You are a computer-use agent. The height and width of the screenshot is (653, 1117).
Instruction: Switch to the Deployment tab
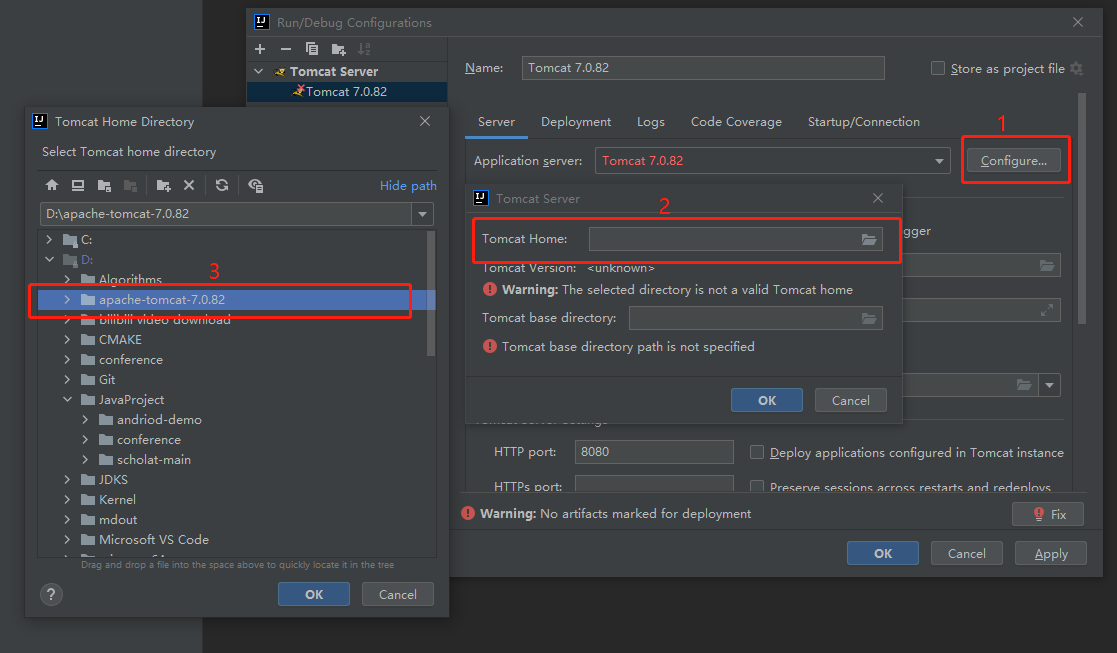click(576, 122)
